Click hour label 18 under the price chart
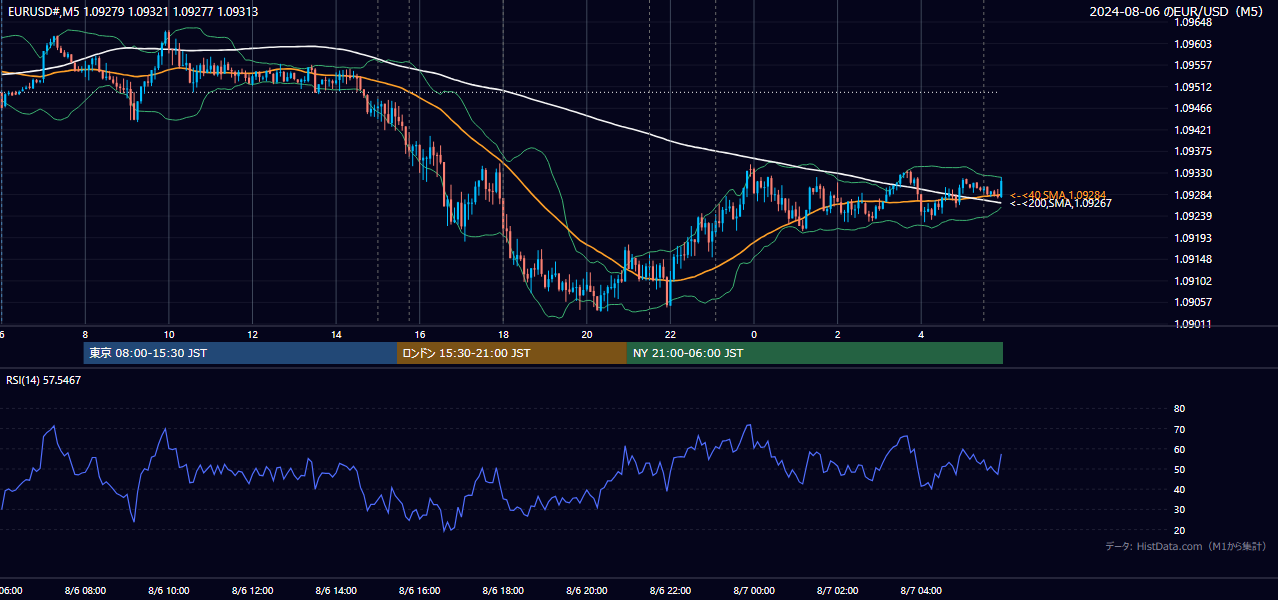 [504, 334]
